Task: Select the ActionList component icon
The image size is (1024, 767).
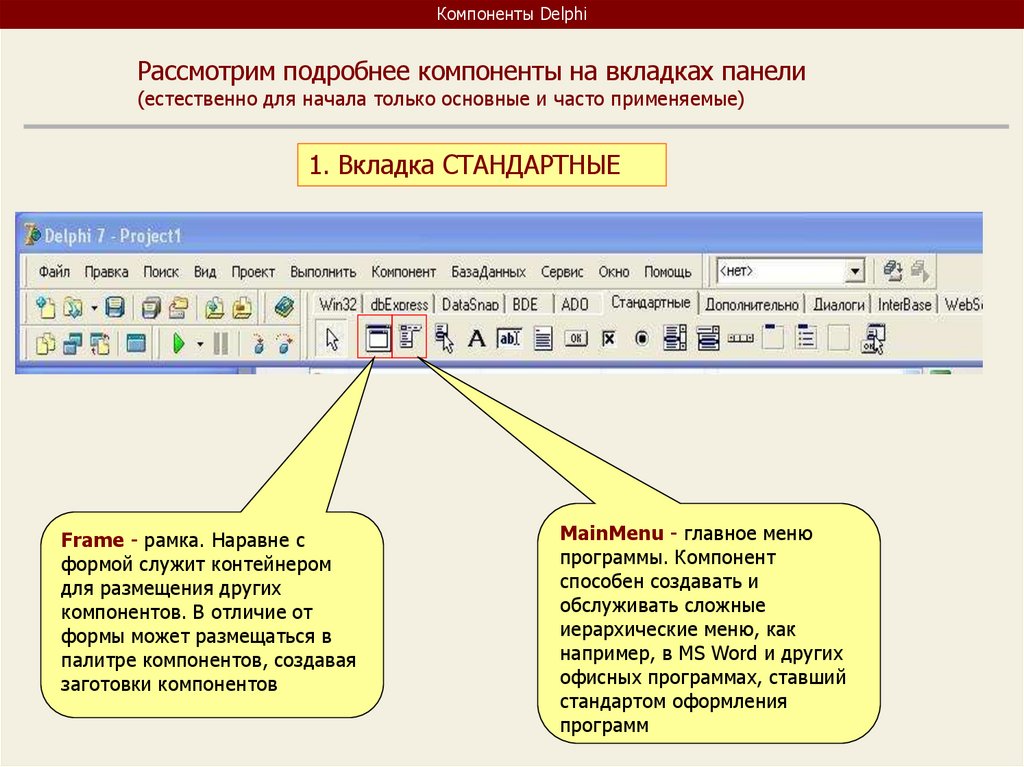Action: point(872,338)
